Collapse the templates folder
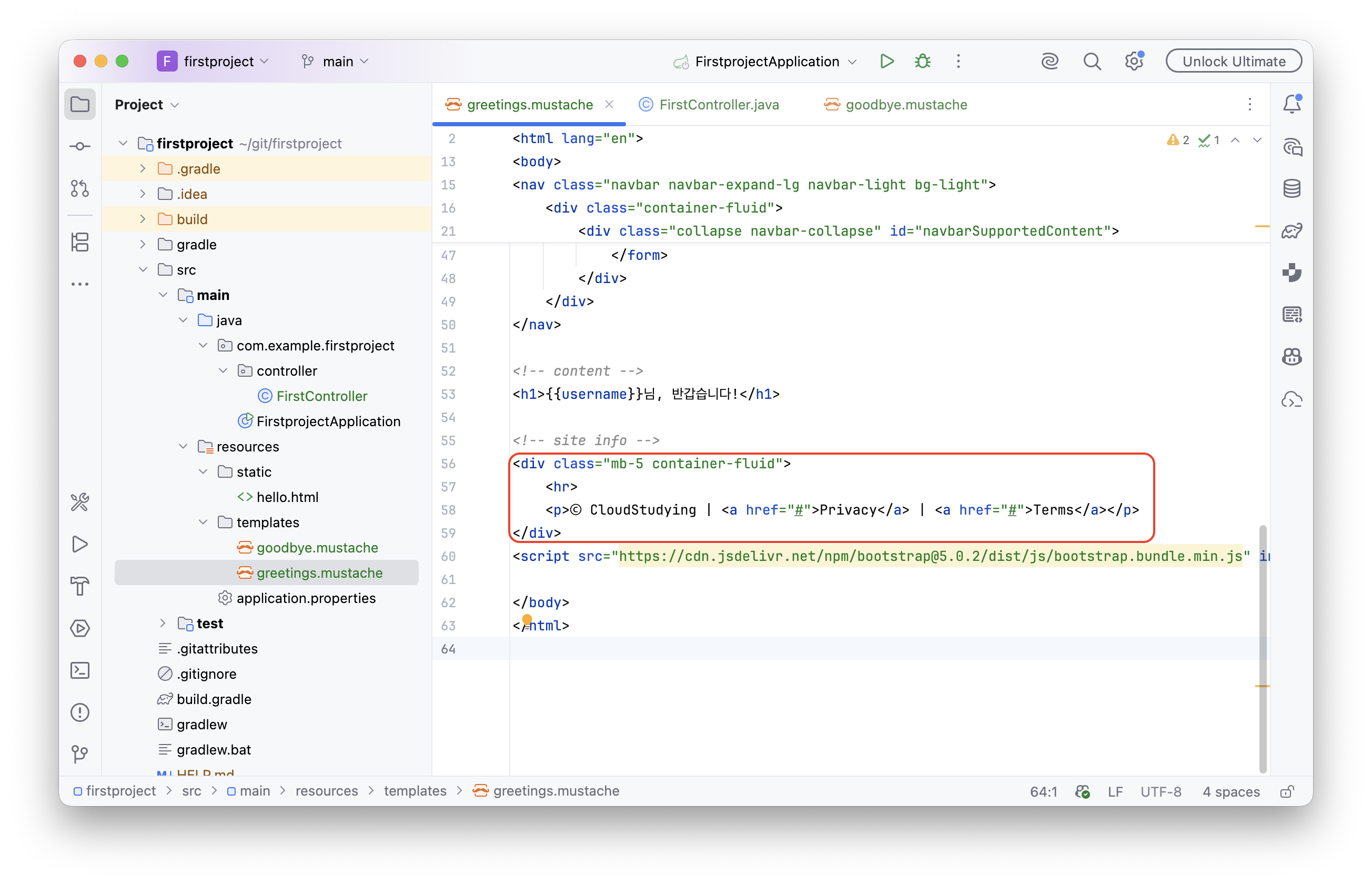Viewport: 1372px width, 884px height. 203,523
